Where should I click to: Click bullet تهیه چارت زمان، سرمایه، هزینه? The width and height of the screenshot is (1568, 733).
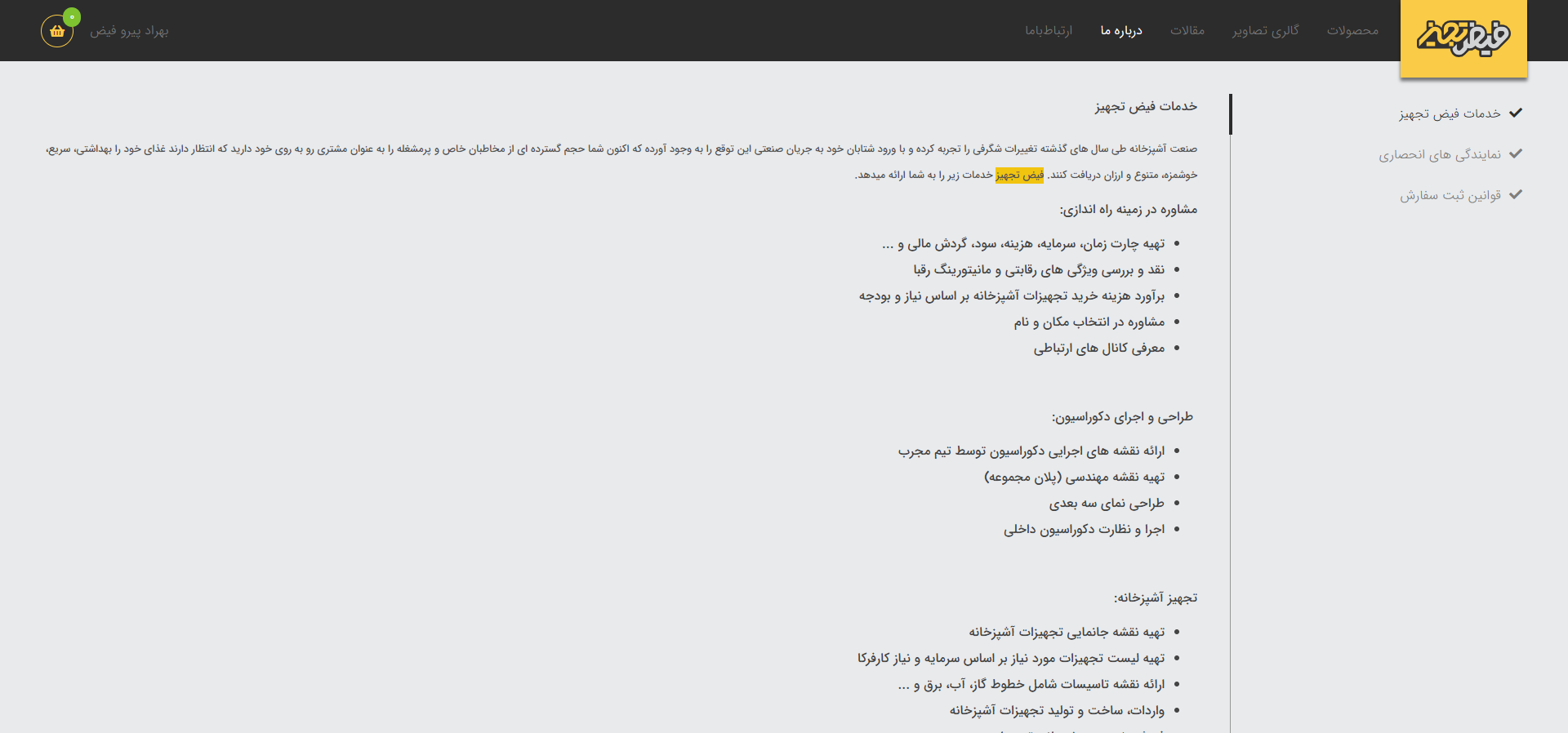point(1023,244)
